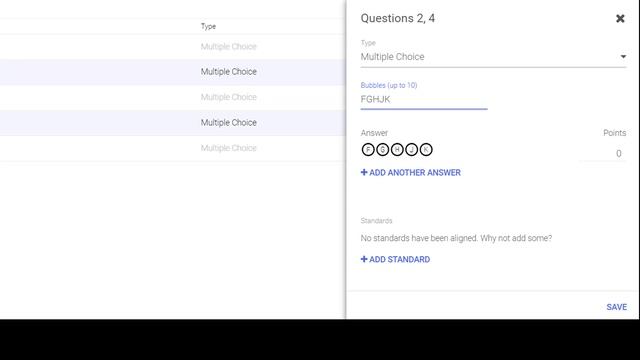Click the Points label
640x360 pixels.
pyautogui.click(x=614, y=133)
